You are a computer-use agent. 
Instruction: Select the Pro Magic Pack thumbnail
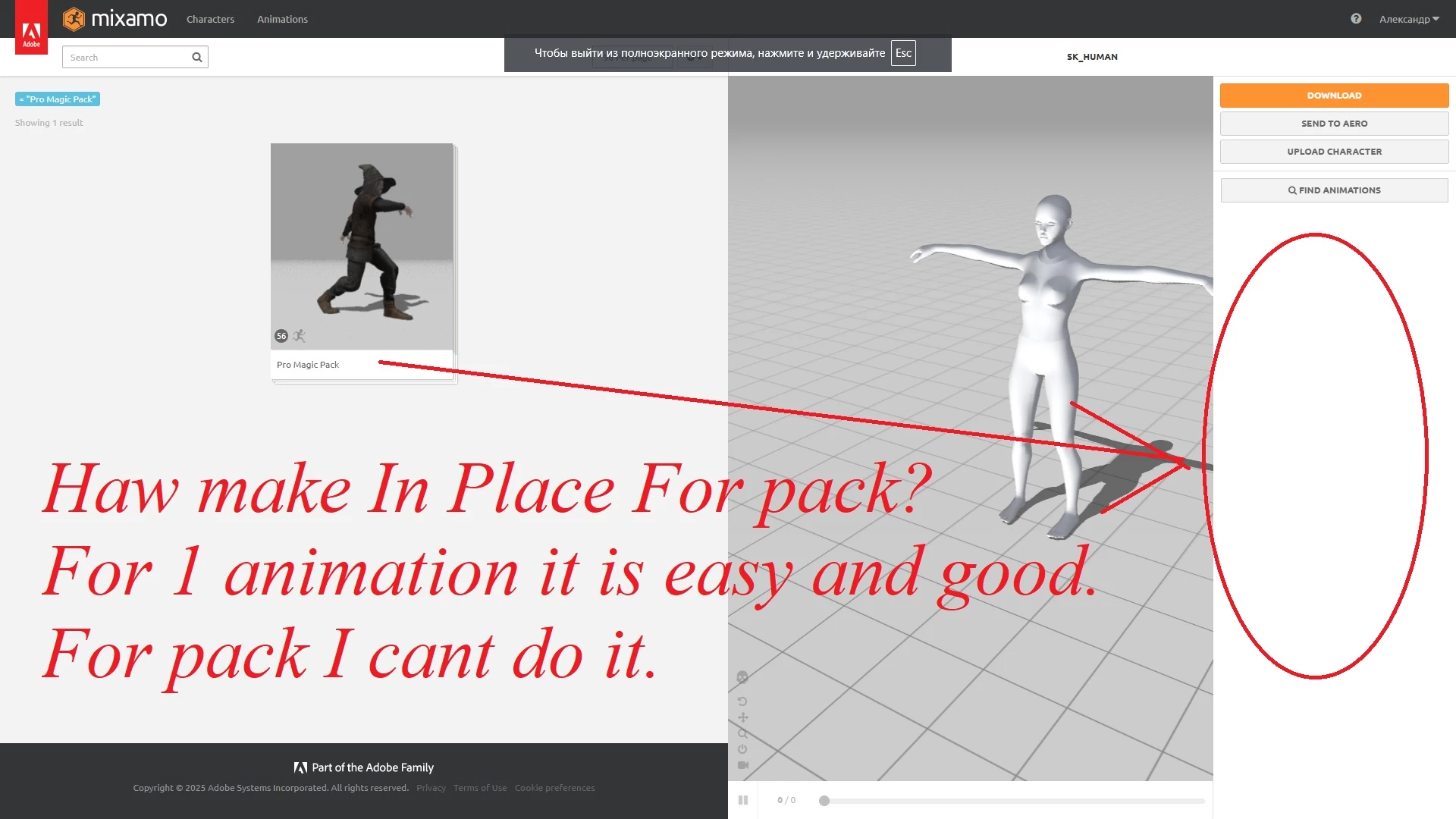(362, 246)
